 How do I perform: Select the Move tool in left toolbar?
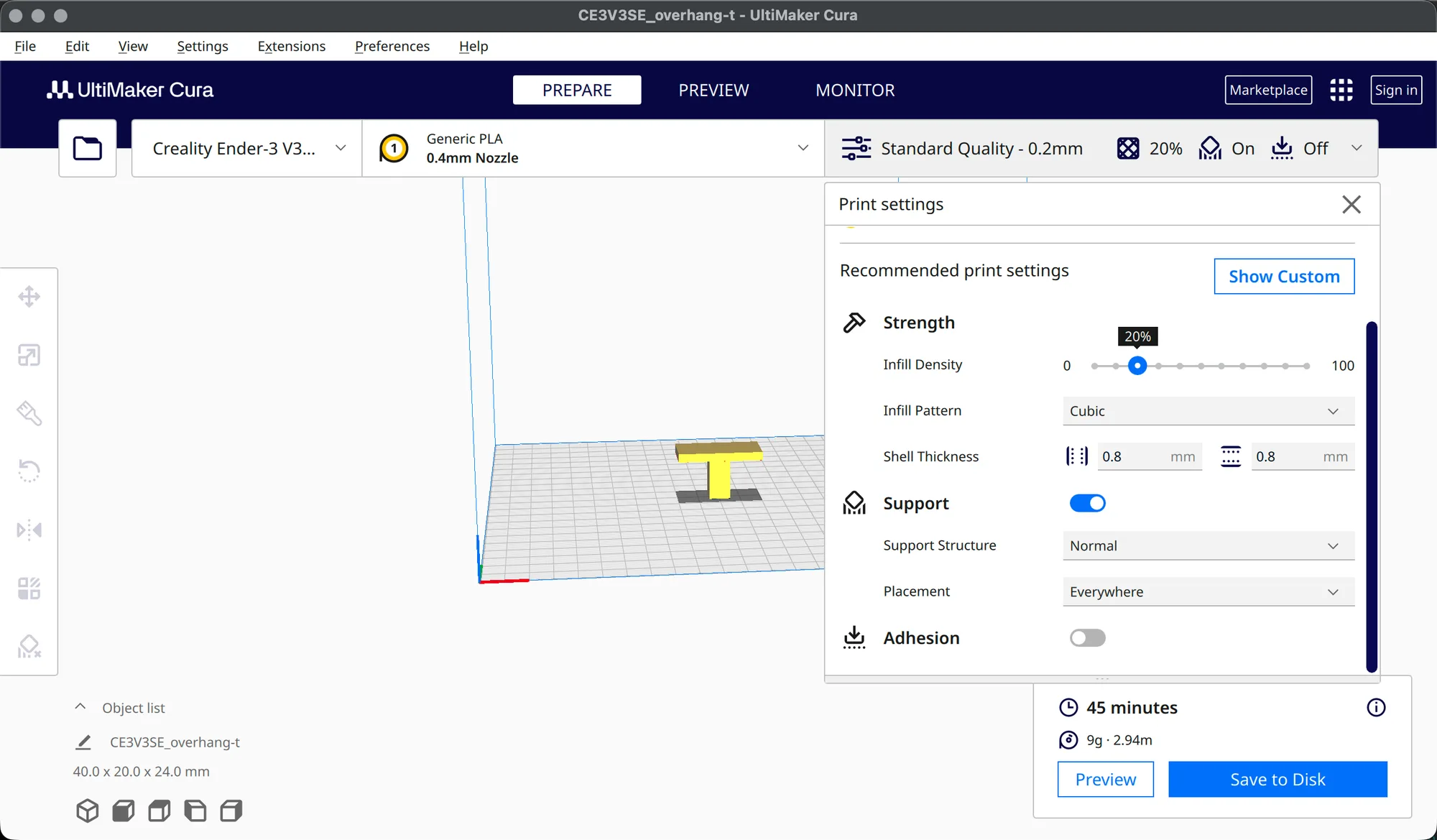29,296
